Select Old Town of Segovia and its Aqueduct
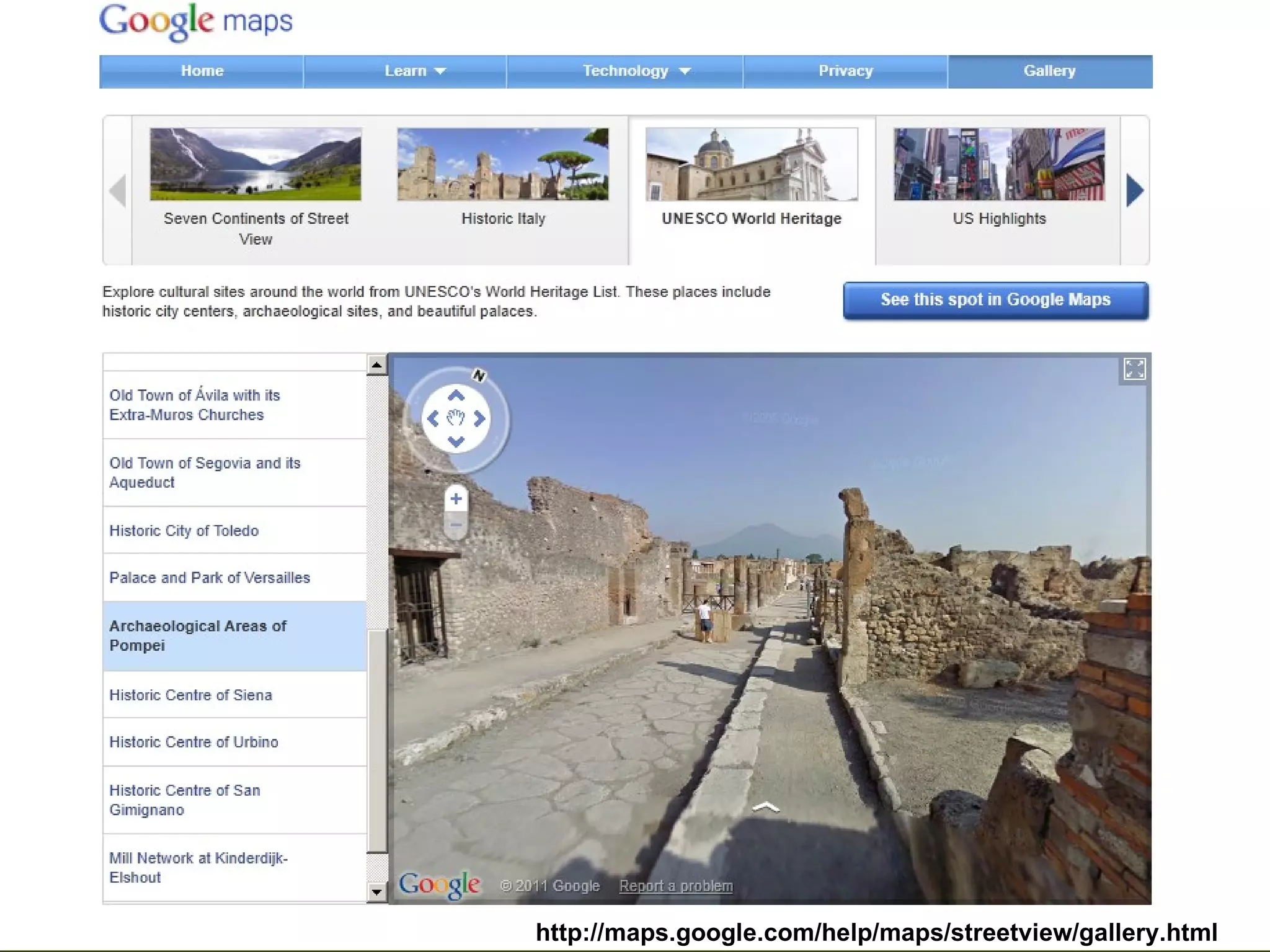 [x=234, y=473]
